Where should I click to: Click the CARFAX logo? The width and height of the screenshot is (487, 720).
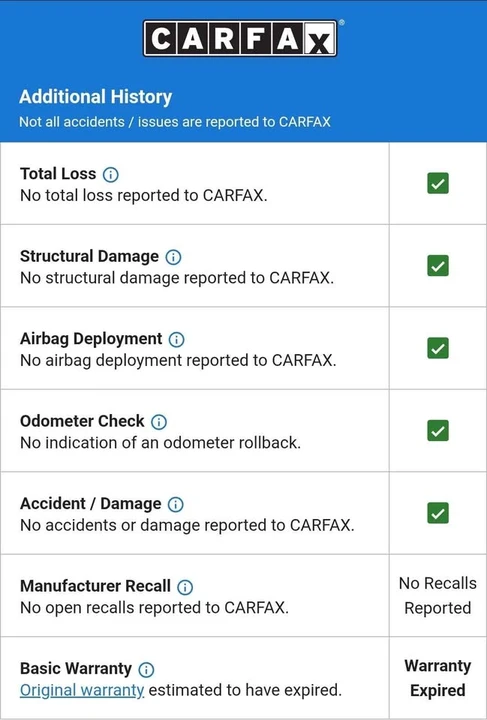[x=241, y=38]
